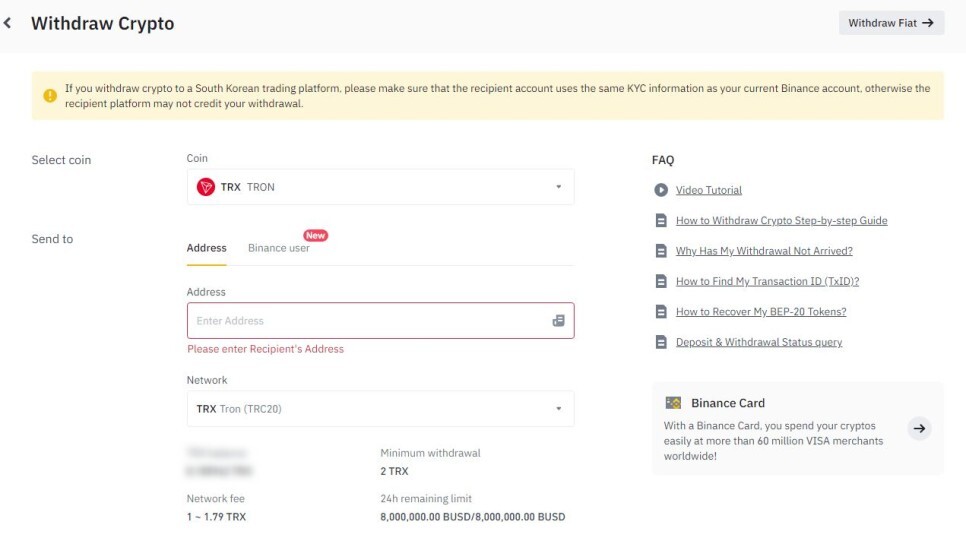
Task: Click the Please enter Recipient's Address error
Action: click(266, 349)
